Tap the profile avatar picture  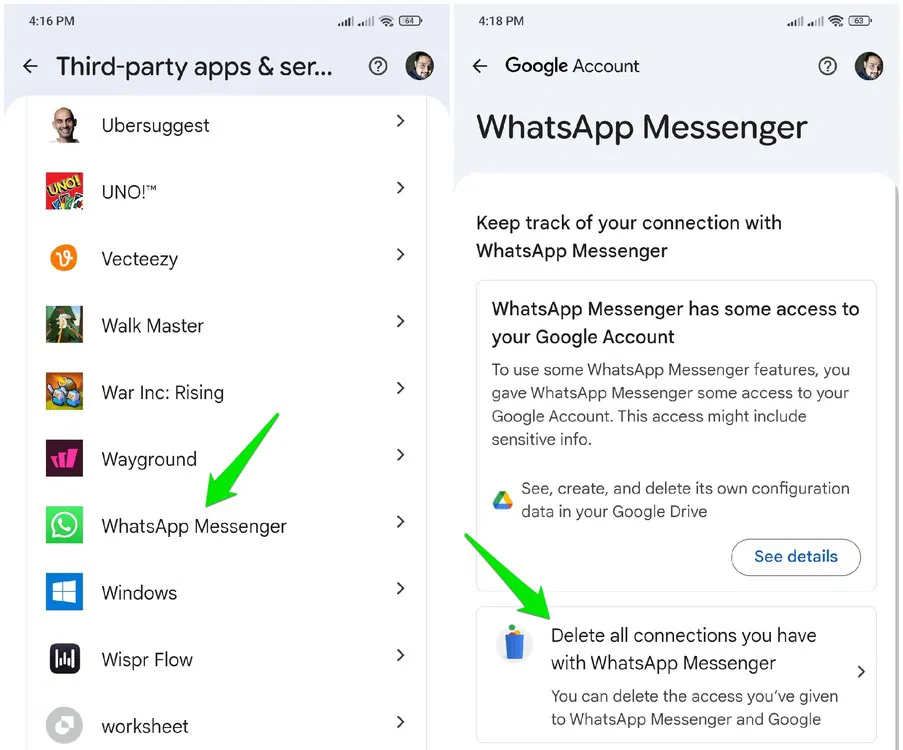point(869,66)
